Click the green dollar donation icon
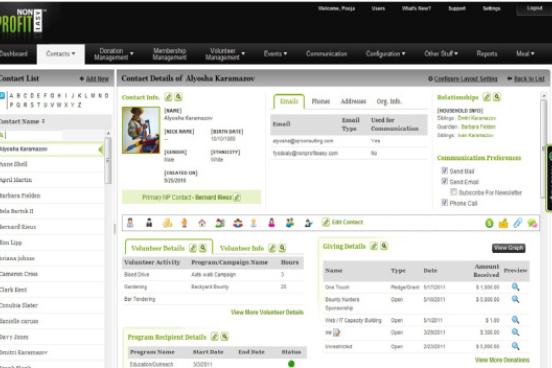Viewport: 552px width, 368px height. 489,223
